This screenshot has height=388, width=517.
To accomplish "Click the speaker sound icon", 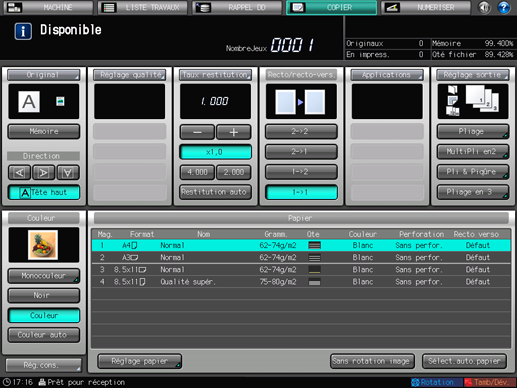I will (484, 7).
